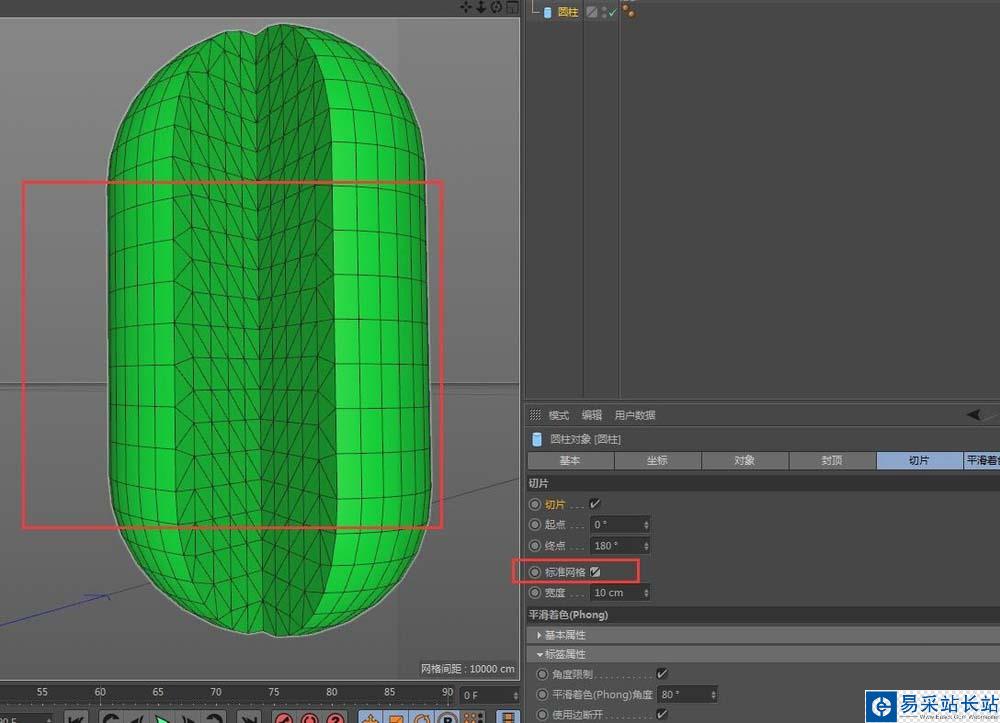Click the keyframe circle beside 宽度
The width and height of the screenshot is (1000, 723).
click(x=535, y=593)
